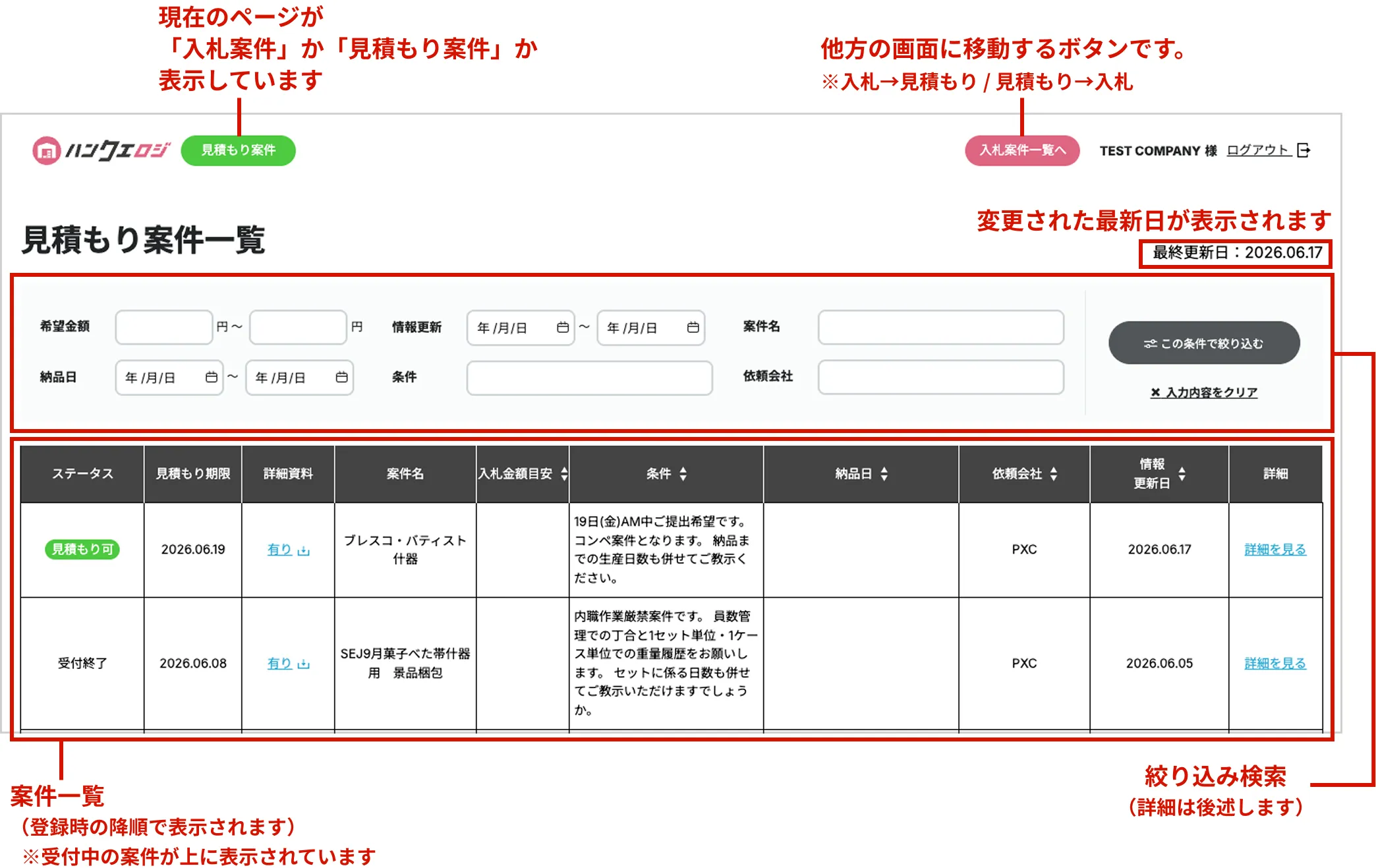Sort by 依頼会社 column
1376x868 pixels.
tap(1053, 473)
